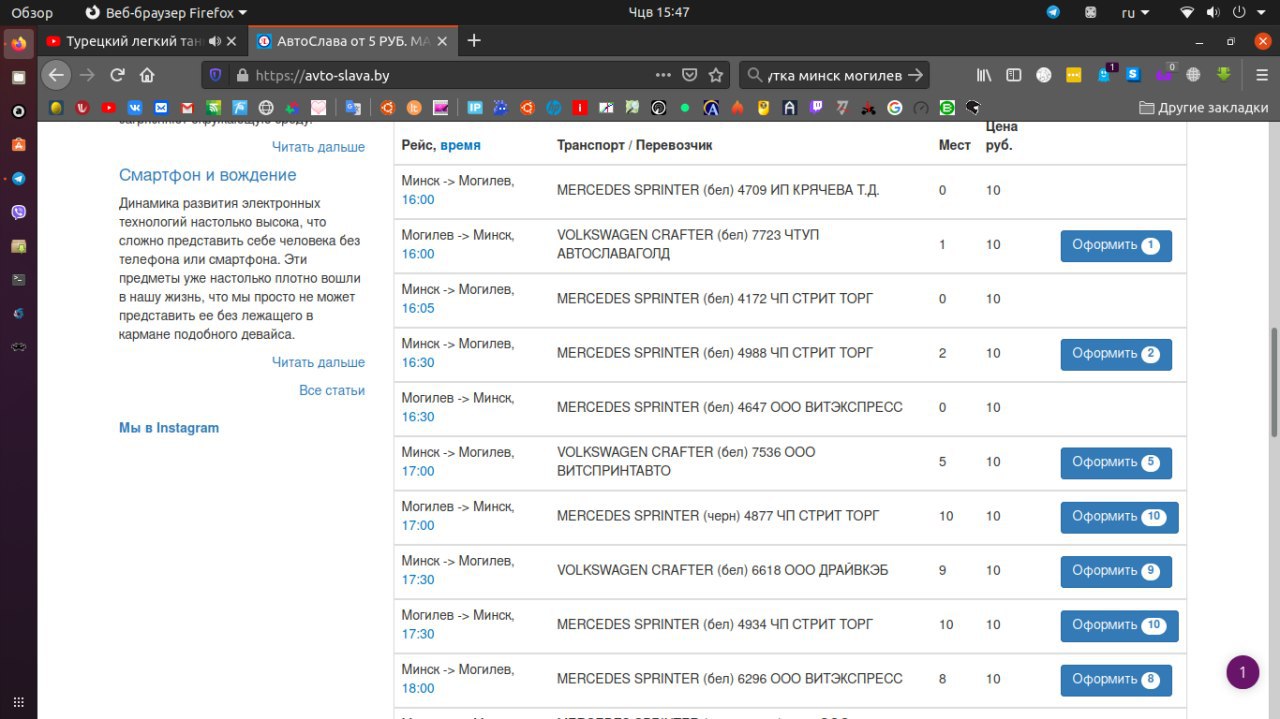Open Другие закладки bookmarks folder
The width and height of the screenshot is (1280, 719).
pos(1204,107)
